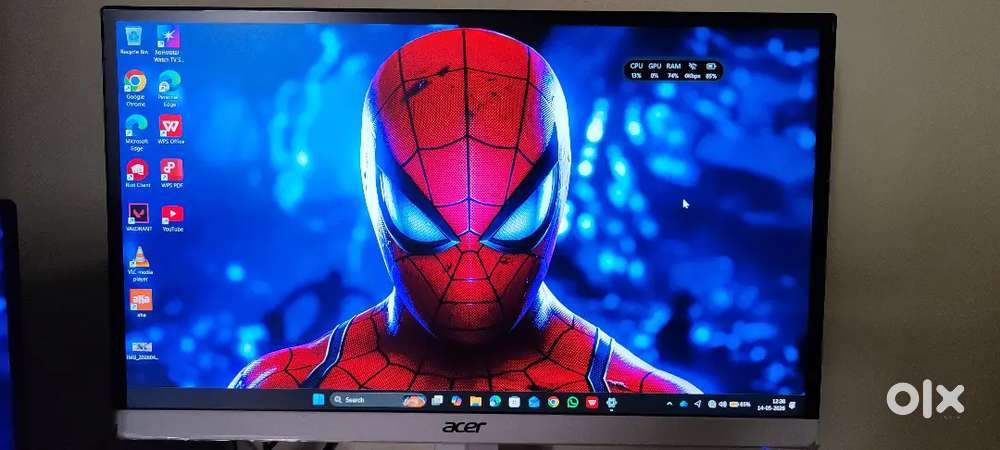Open the Microsoft Edge desktop shortcut
The height and width of the screenshot is (450, 1000).
(136, 133)
